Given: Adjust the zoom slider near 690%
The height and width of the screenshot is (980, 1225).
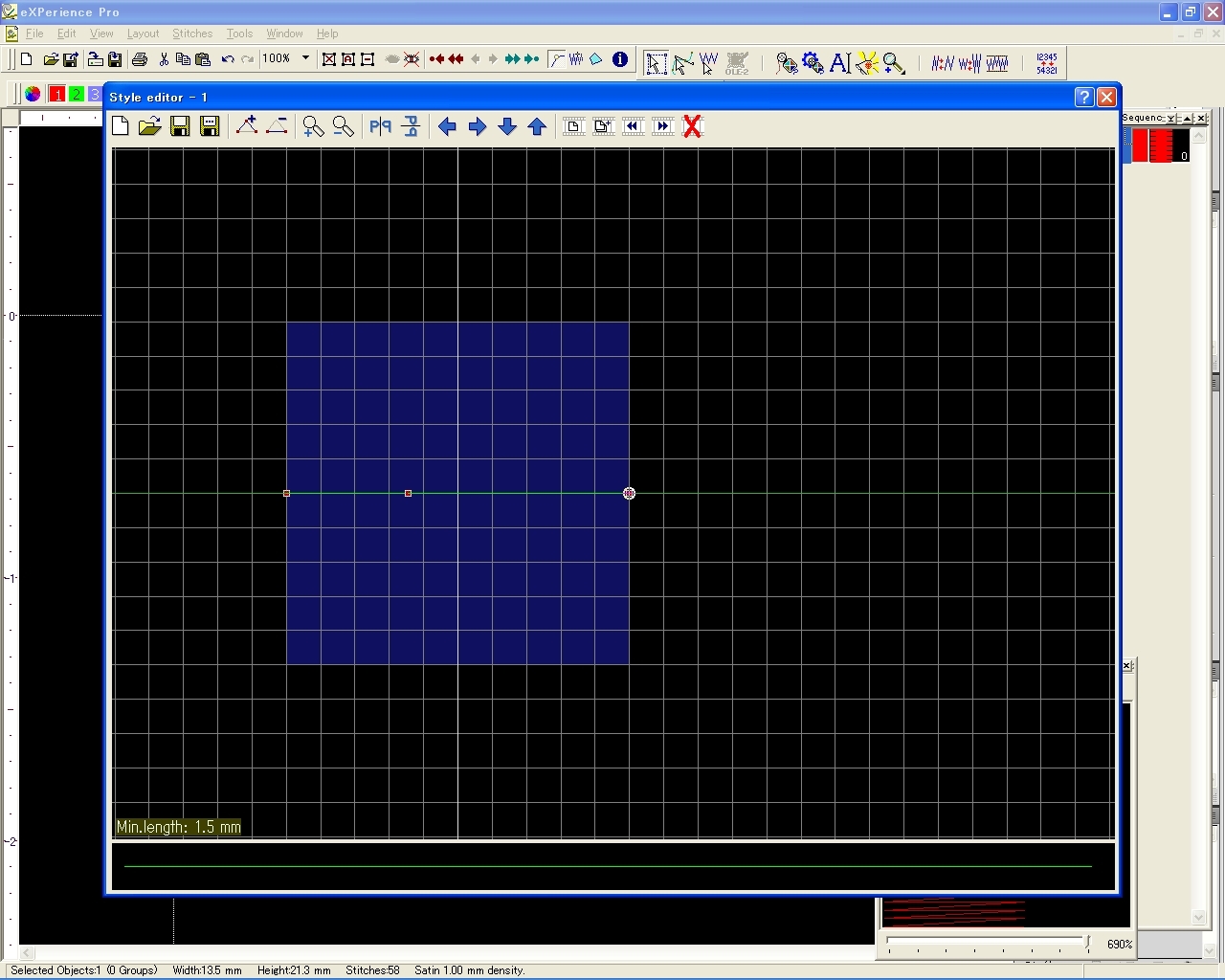Looking at the screenshot, I should 1087,943.
